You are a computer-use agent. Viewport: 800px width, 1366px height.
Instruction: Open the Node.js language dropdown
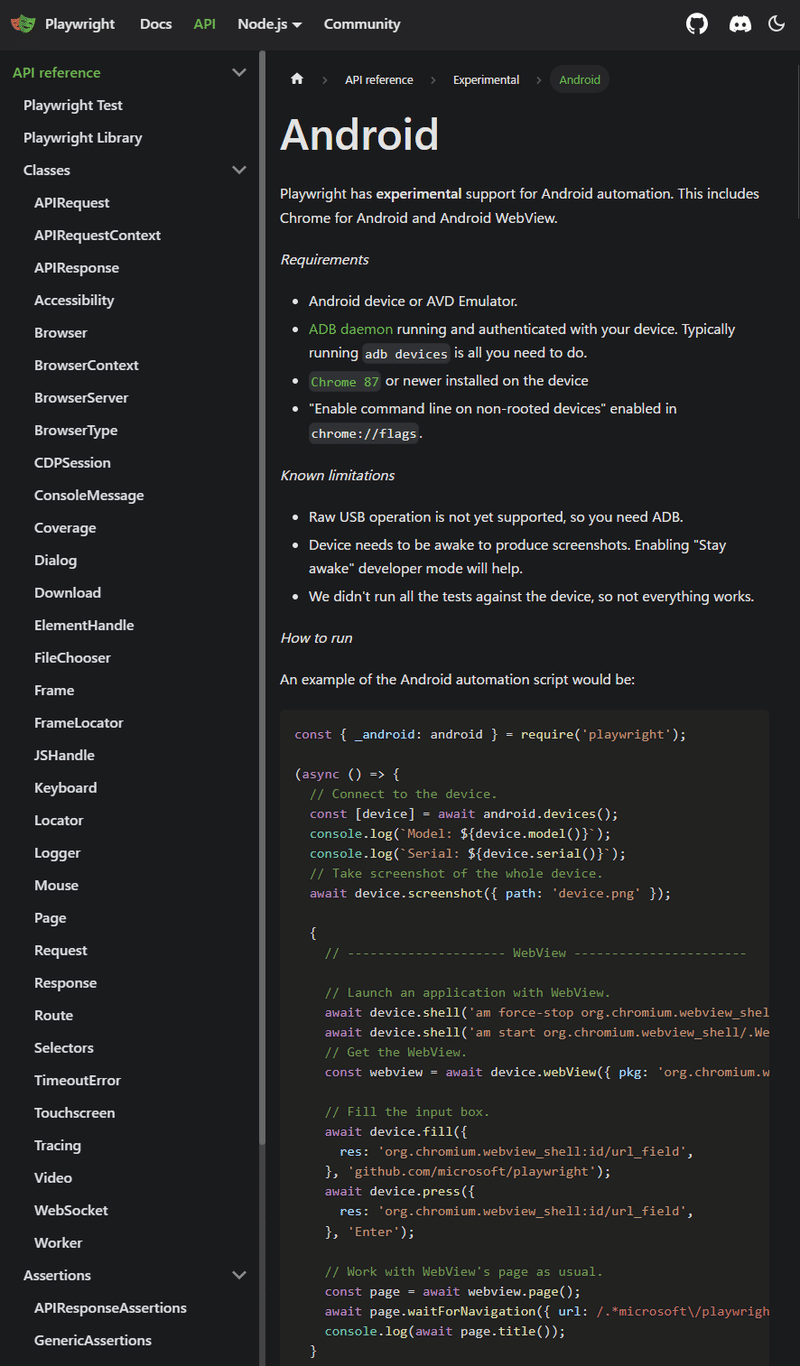point(269,24)
